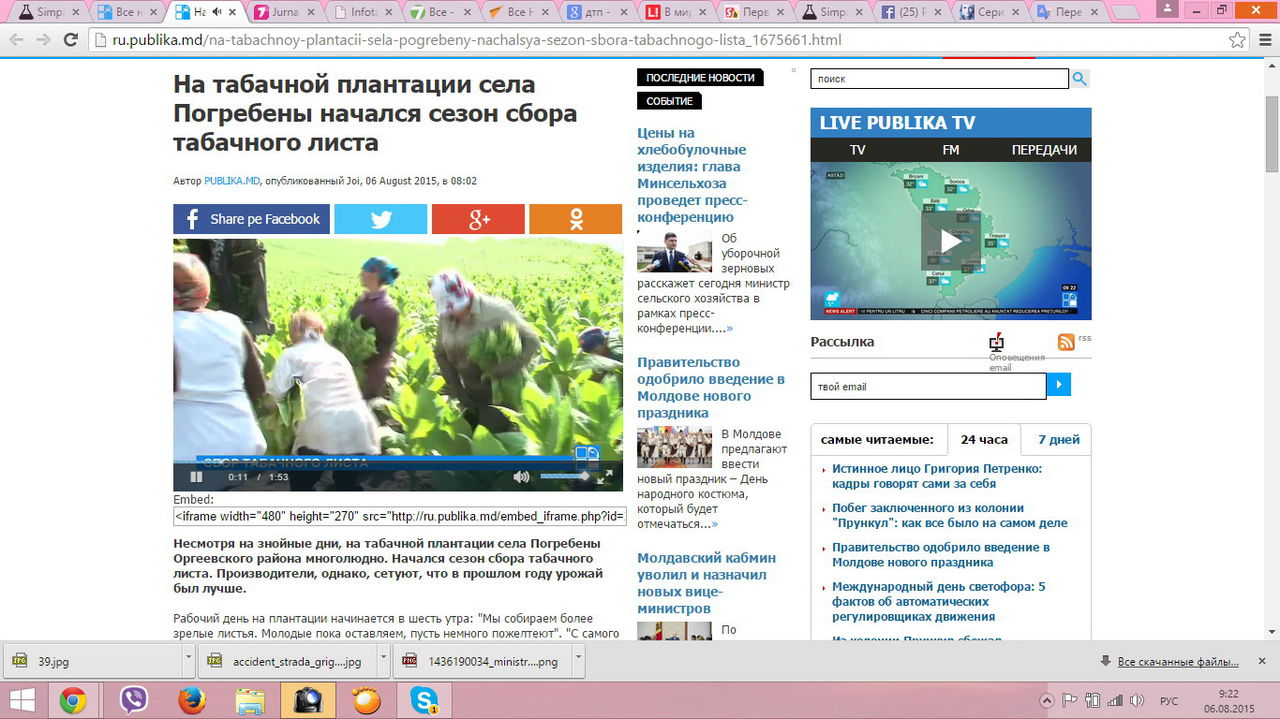This screenshot has width=1280, height=719.
Task: Click the PUBLIKA.MD author link
Action: pos(232,181)
